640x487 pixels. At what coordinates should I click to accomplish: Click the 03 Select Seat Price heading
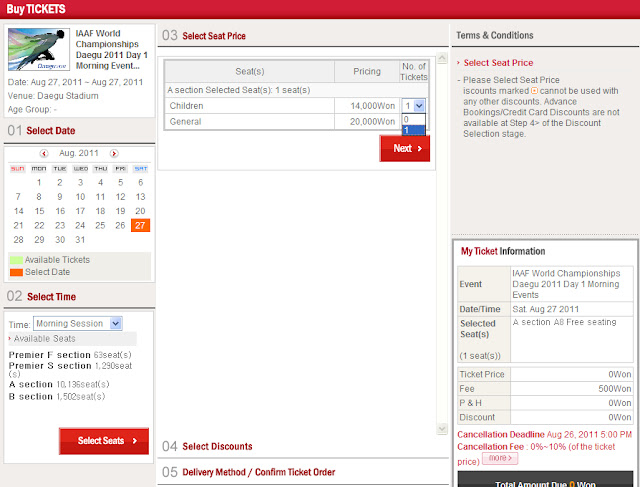[204, 36]
